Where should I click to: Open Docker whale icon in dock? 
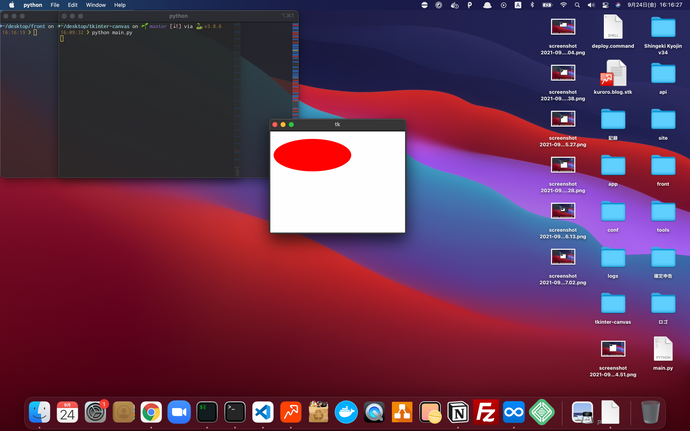coord(346,411)
